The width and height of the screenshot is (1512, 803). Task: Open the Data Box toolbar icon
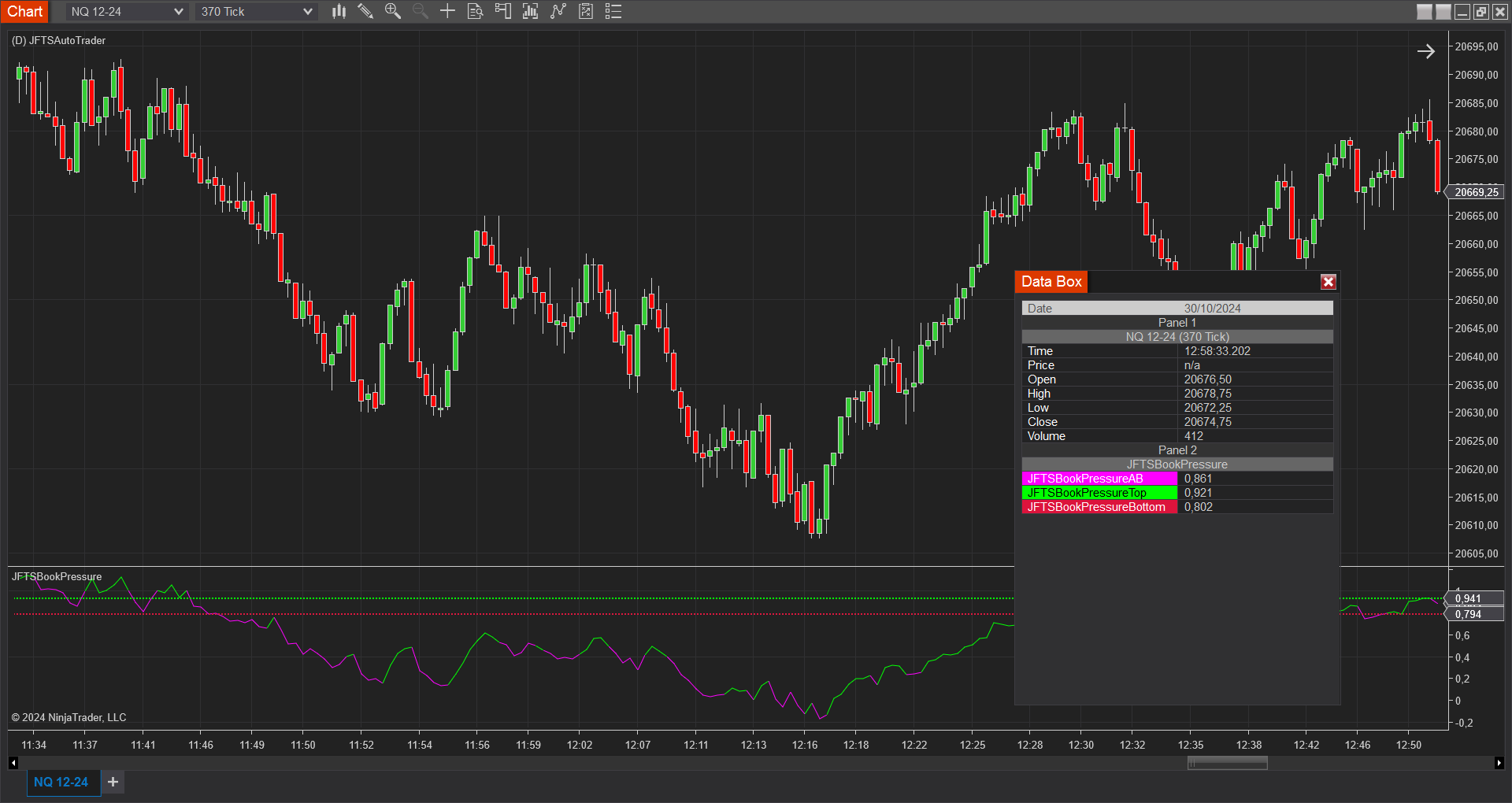pyautogui.click(x=475, y=11)
